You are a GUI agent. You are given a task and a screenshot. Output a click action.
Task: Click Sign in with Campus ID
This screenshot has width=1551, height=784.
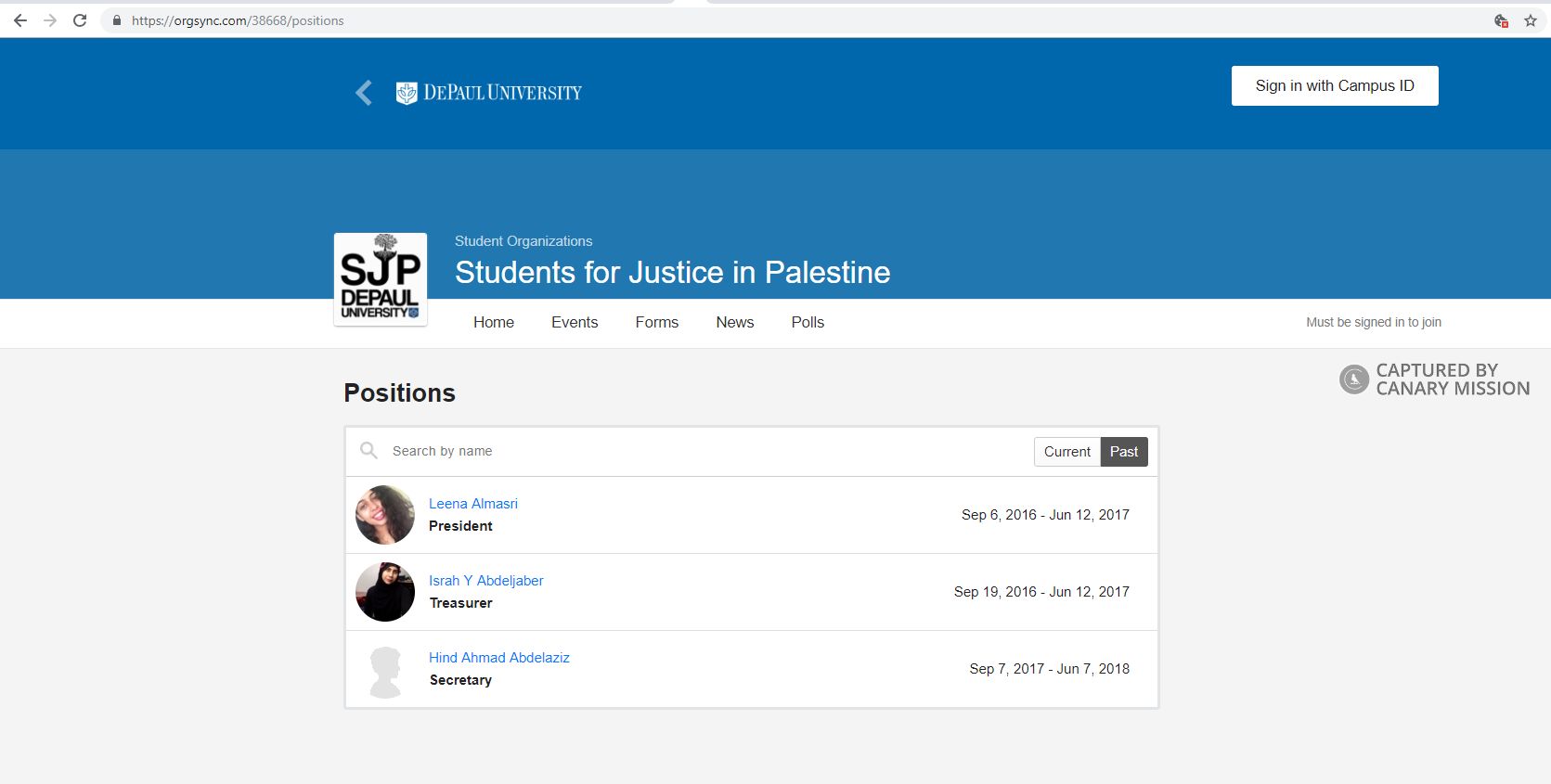[1334, 84]
